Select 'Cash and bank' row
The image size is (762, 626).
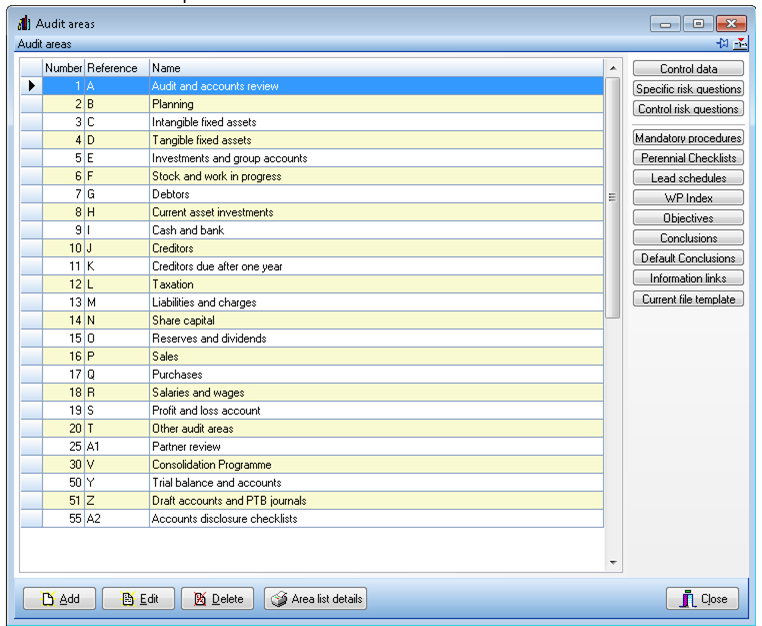coord(312,230)
